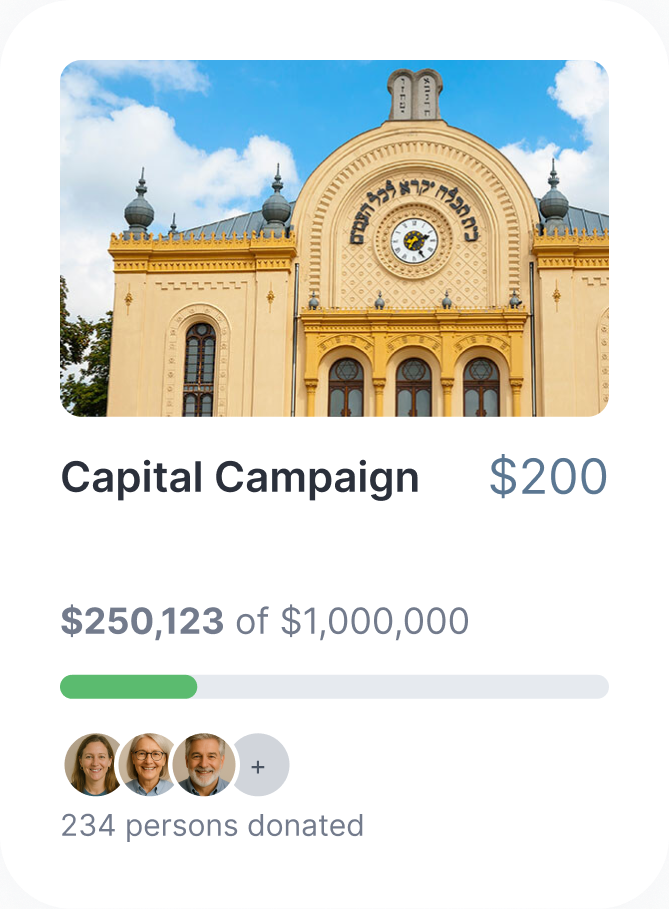Click the center Star of David arched window
The height and width of the screenshot is (909, 669).
point(413,386)
